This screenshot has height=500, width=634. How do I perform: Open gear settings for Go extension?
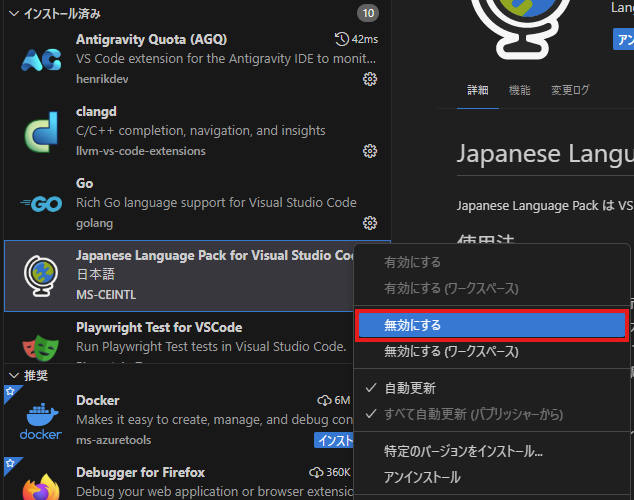pyautogui.click(x=370, y=223)
